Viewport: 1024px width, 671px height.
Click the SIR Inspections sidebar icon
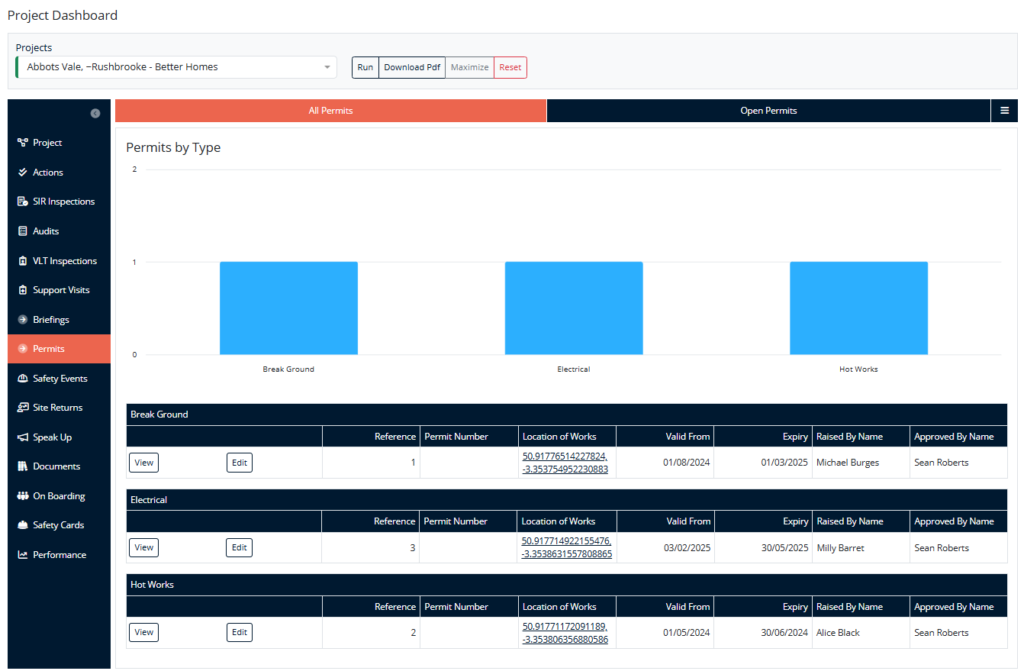(x=23, y=201)
